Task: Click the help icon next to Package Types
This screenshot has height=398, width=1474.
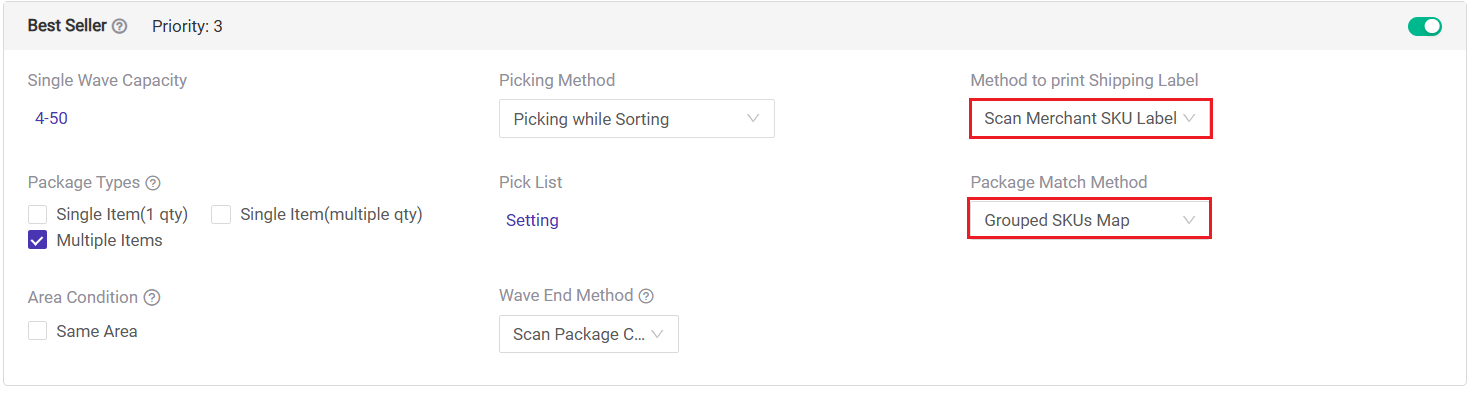Action: 153,183
